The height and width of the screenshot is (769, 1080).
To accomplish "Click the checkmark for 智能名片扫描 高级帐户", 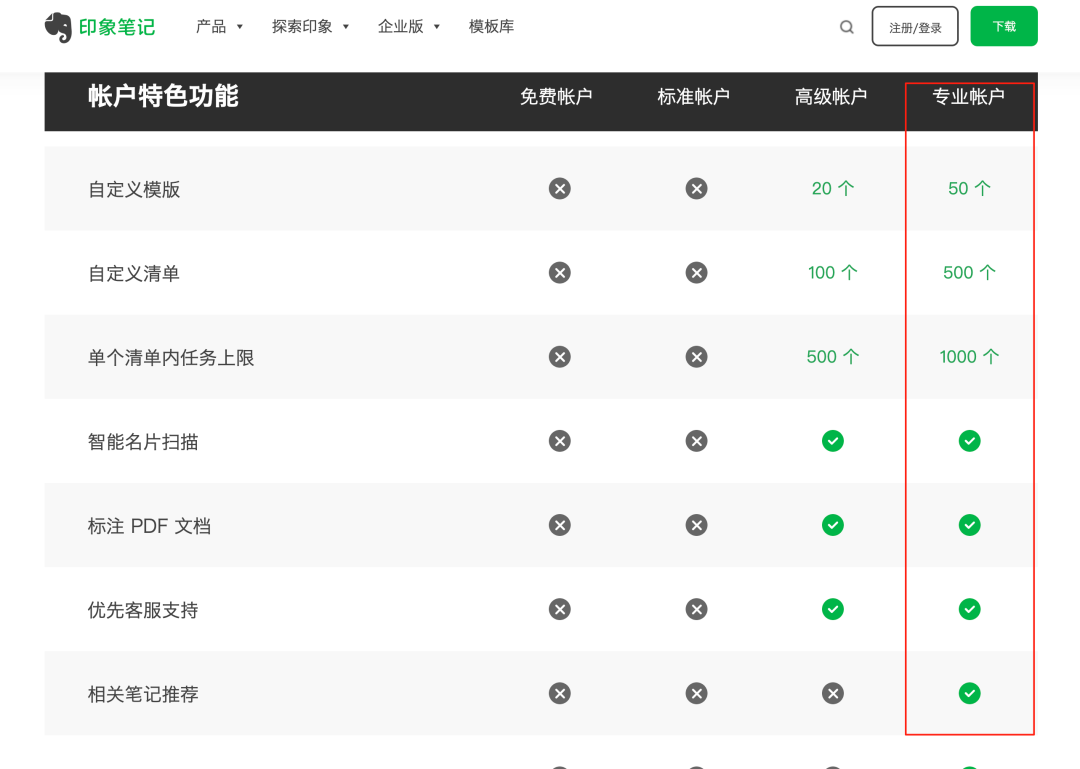I will click(x=833, y=440).
